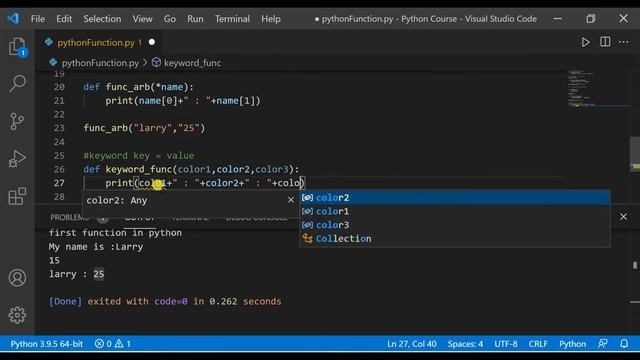
Task: Close the bottom output panel
Action: [623, 217]
